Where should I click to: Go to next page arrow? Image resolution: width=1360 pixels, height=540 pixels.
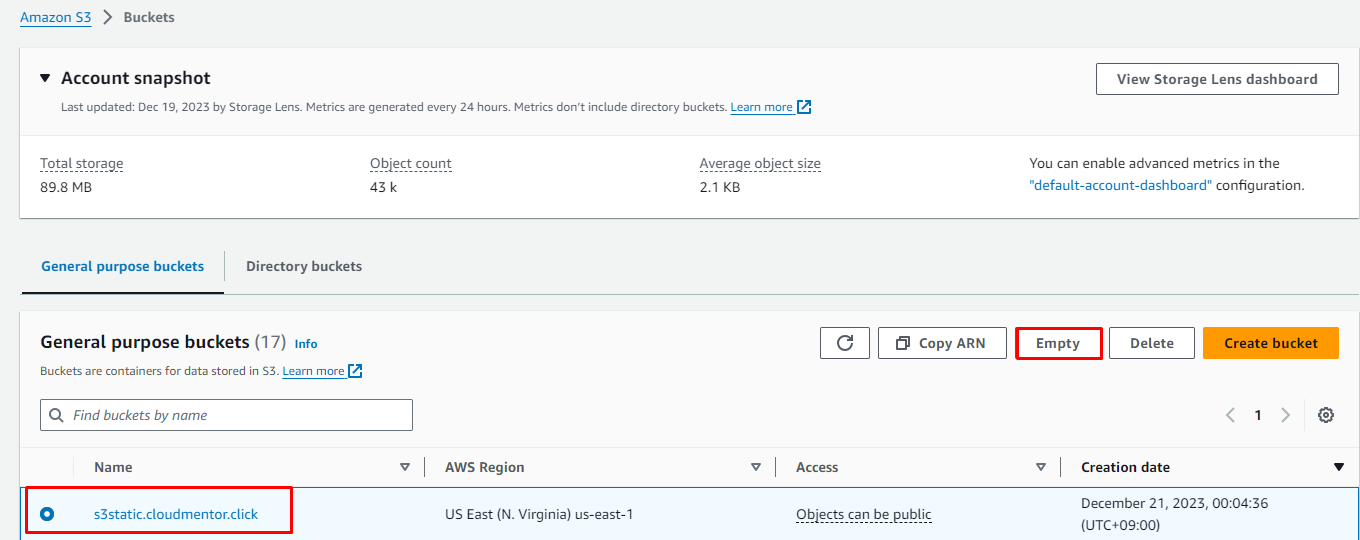1285,415
